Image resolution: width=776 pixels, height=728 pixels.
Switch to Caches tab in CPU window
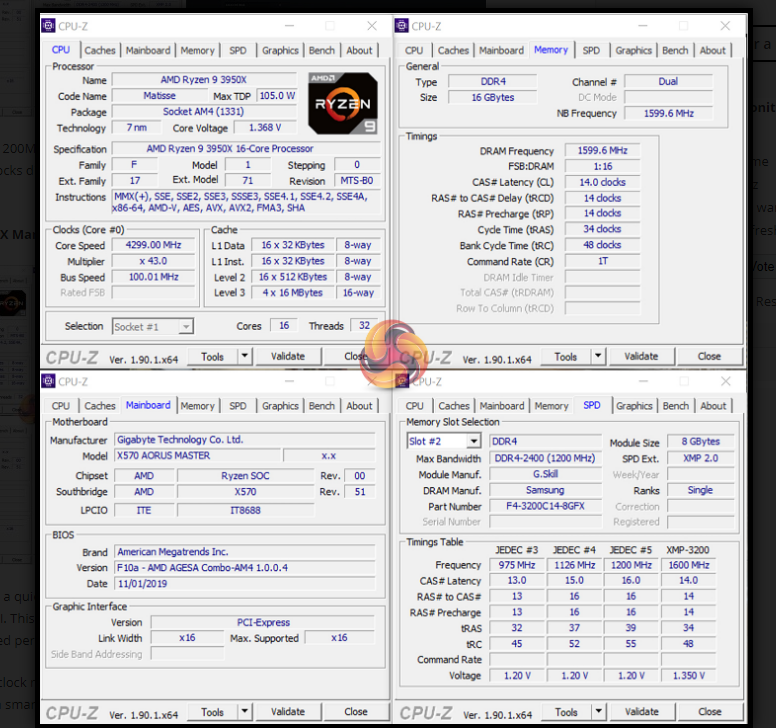(99, 50)
